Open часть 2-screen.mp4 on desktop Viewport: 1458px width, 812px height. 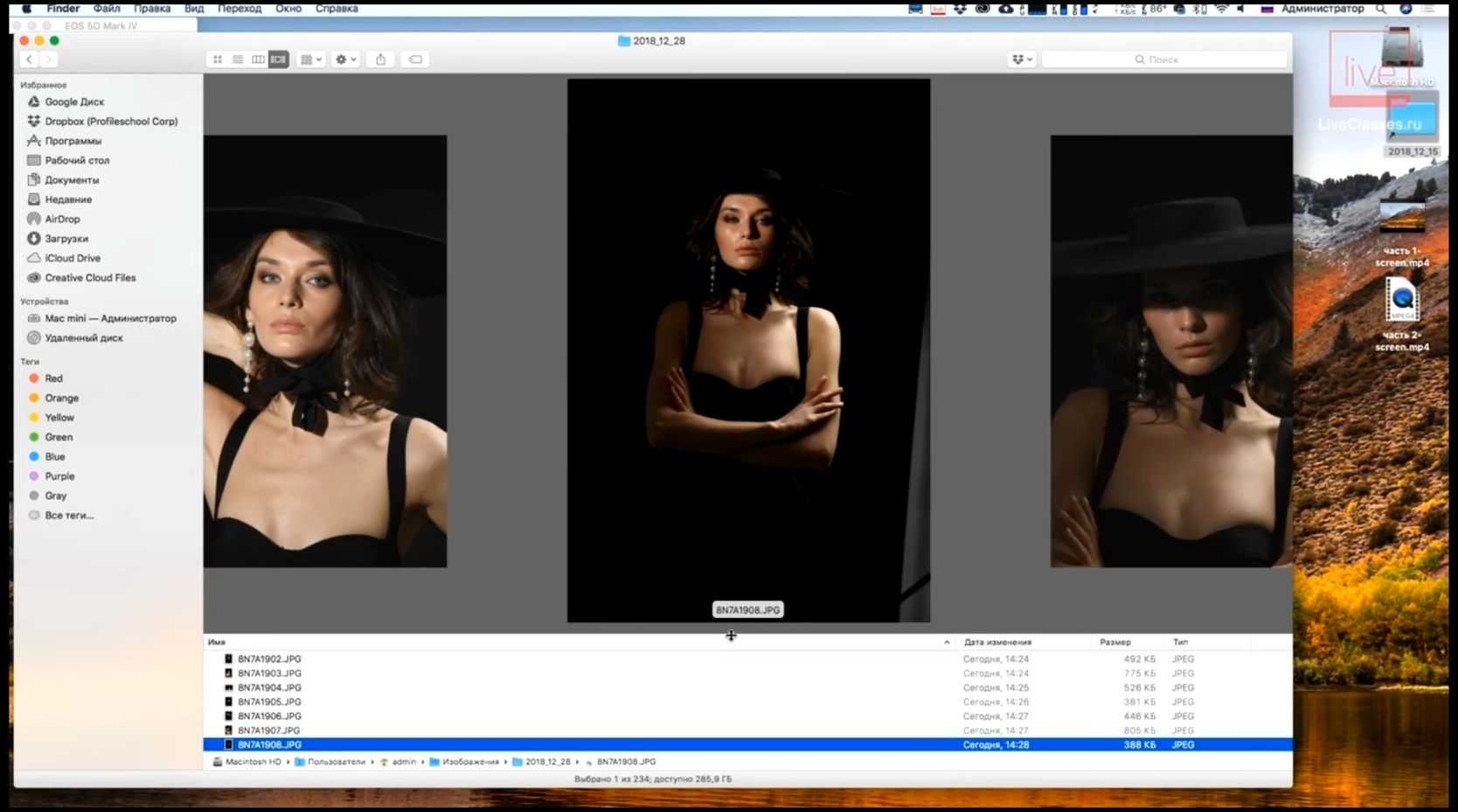(x=1402, y=316)
